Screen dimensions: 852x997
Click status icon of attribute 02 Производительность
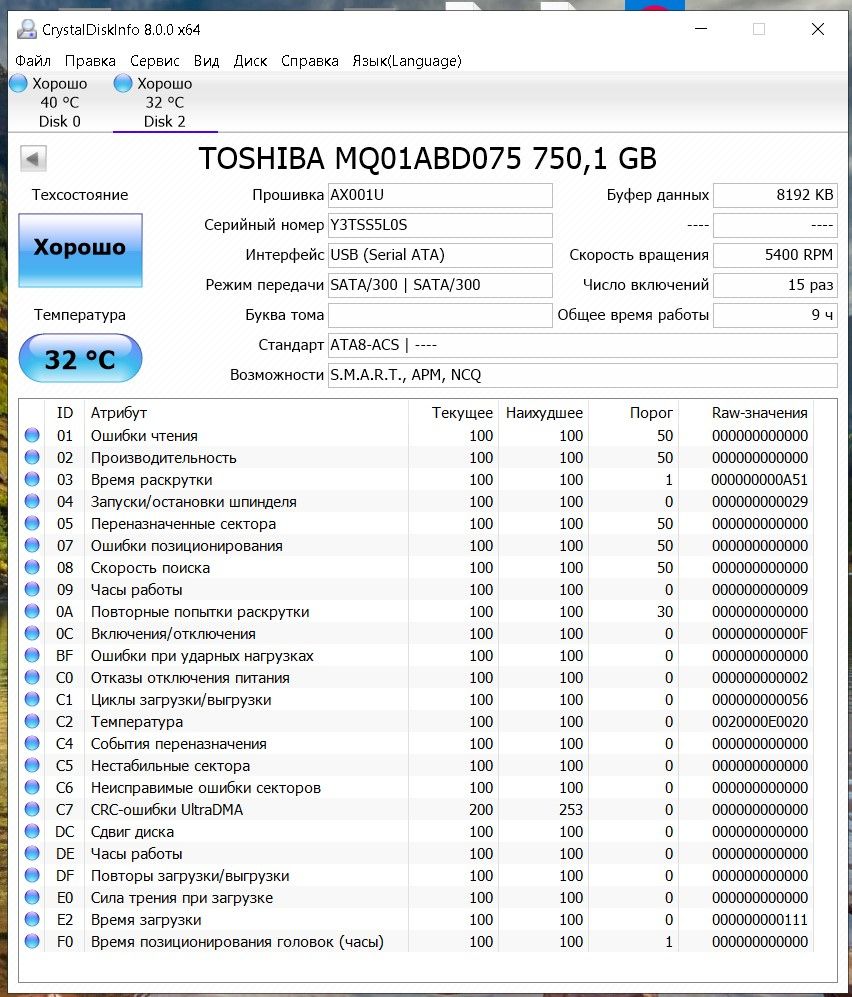tap(32, 458)
